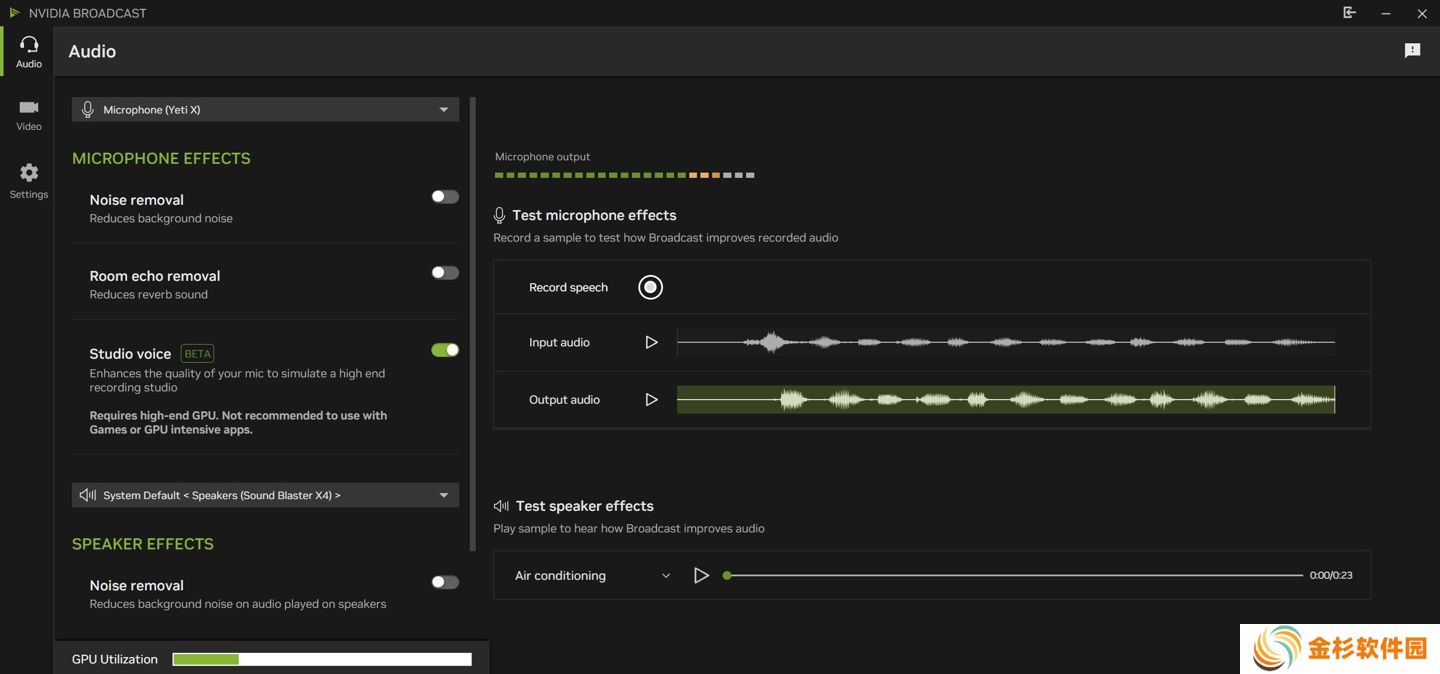Play the Air conditioning speaker sample

(x=701, y=575)
